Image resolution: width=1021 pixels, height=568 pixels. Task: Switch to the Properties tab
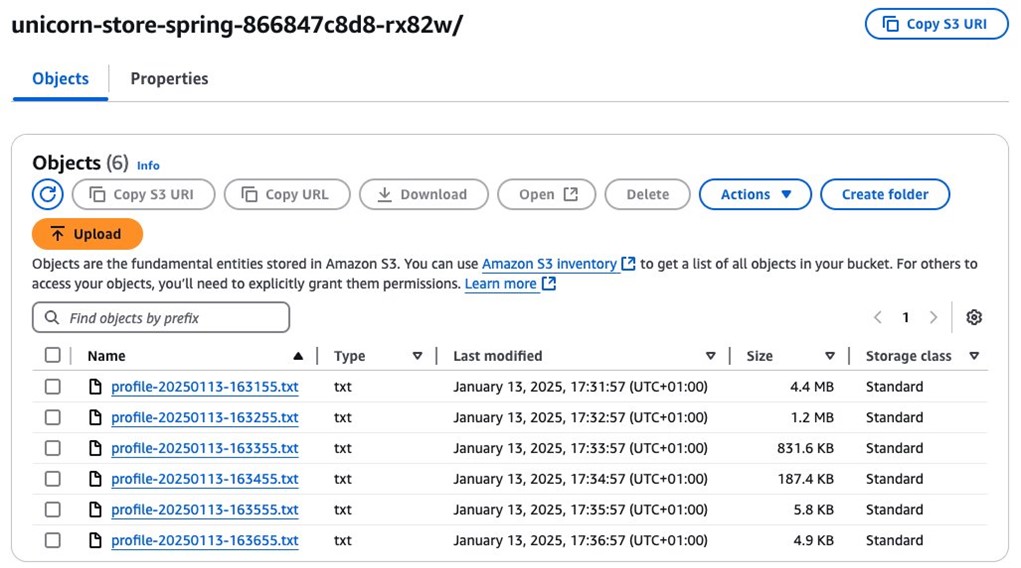(x=169, y=79)
